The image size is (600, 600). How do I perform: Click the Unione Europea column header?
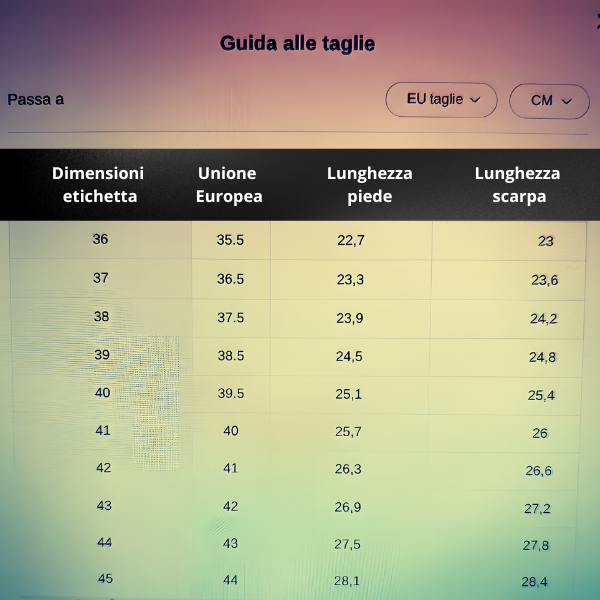[x=228, y=185]
